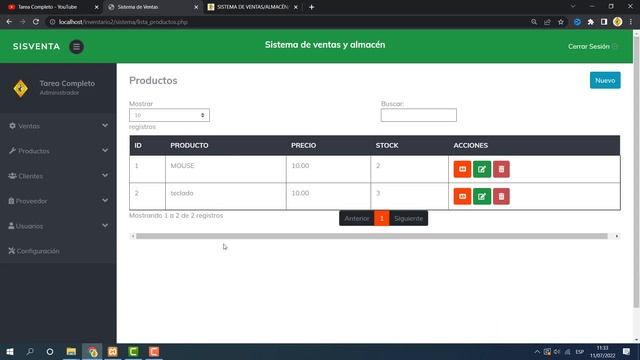Screen dimensions: 640x360
Task: Click the horizontal table scrollbar
Action: coord(371,236)
